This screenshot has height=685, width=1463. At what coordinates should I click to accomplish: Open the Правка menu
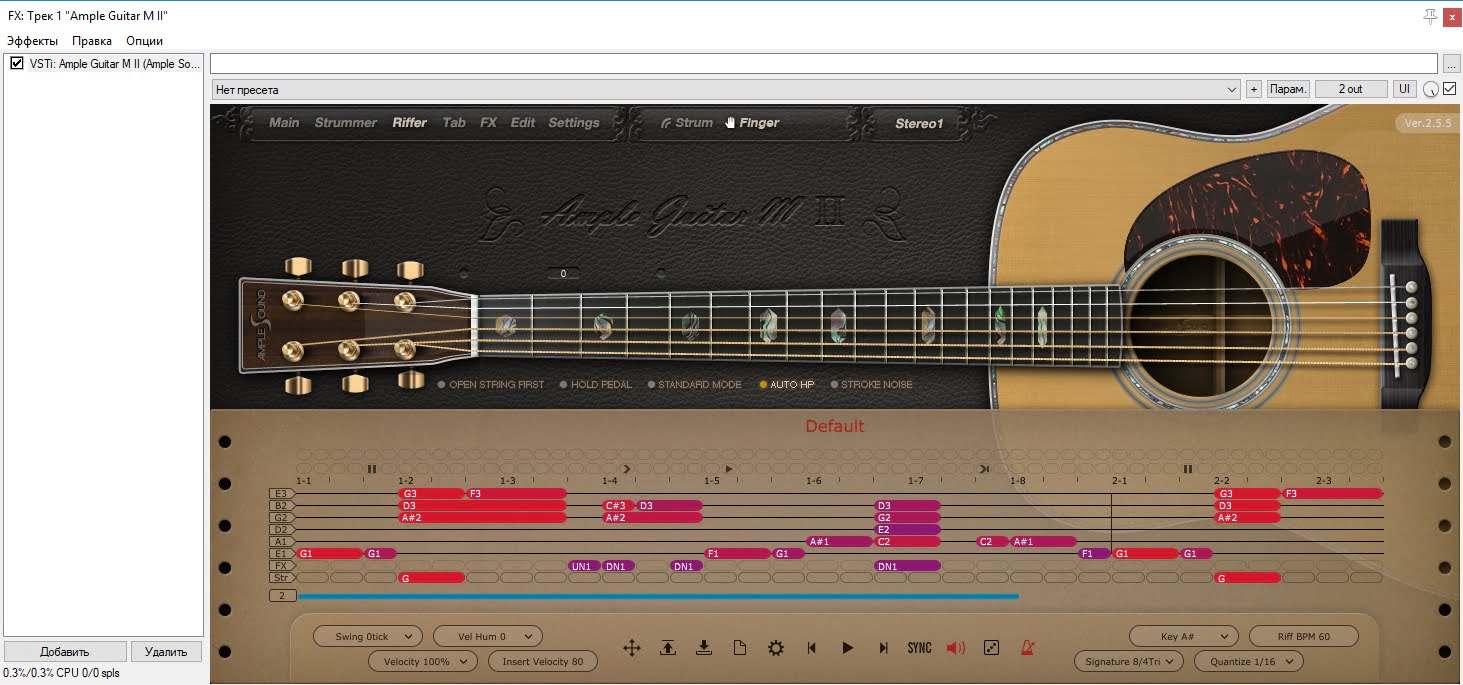coord(92,41)
